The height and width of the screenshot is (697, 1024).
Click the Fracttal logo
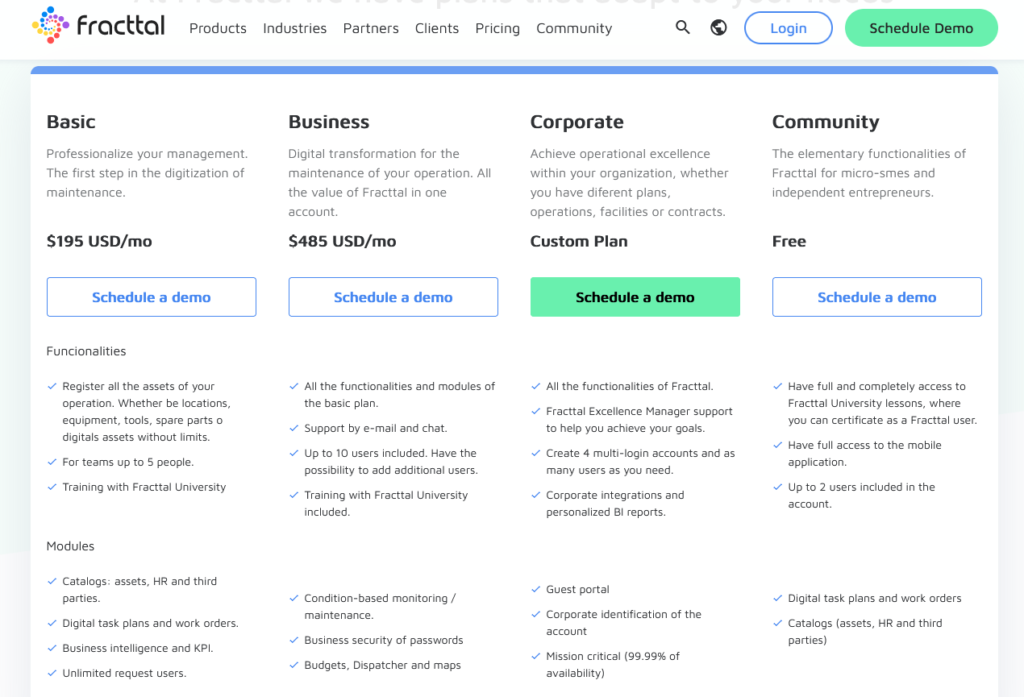[x=99, y=26]
